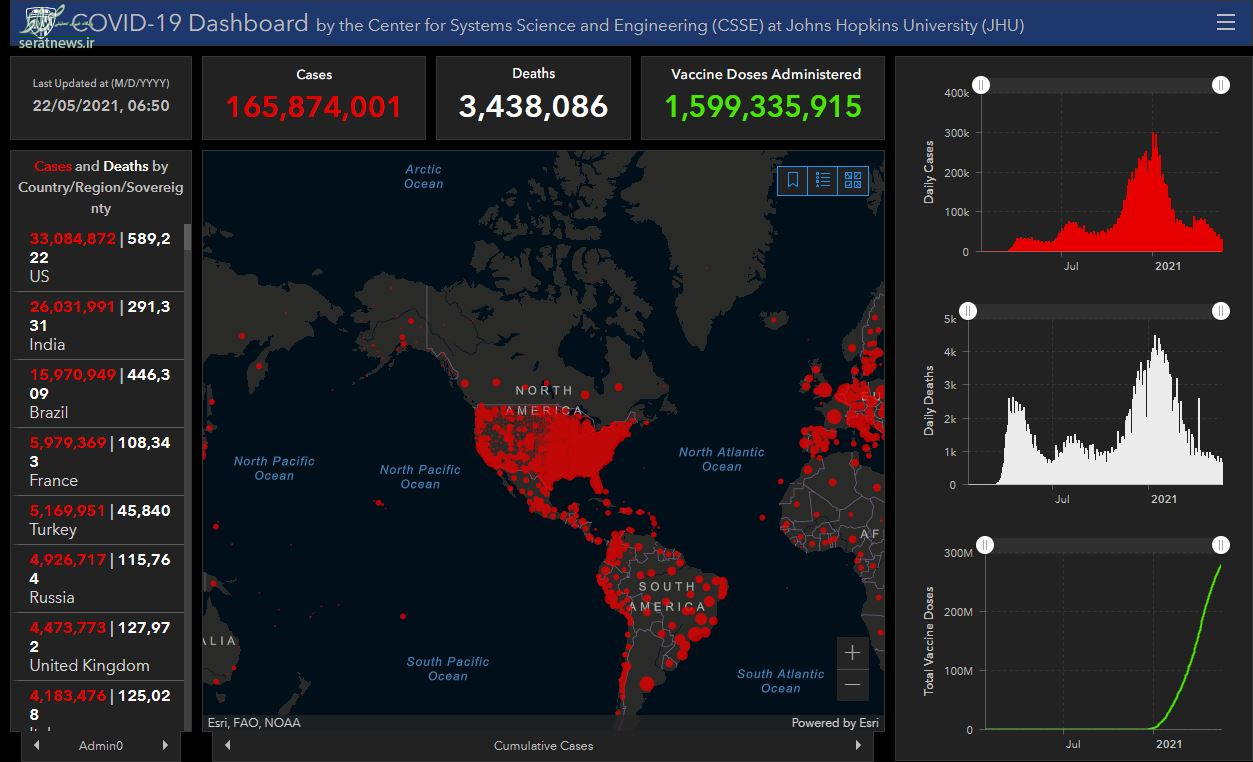Click Daily Deaths chart right range handle
This screenshot has width=1253, height=762.
pyautogui.click(x=1220, y=311)
